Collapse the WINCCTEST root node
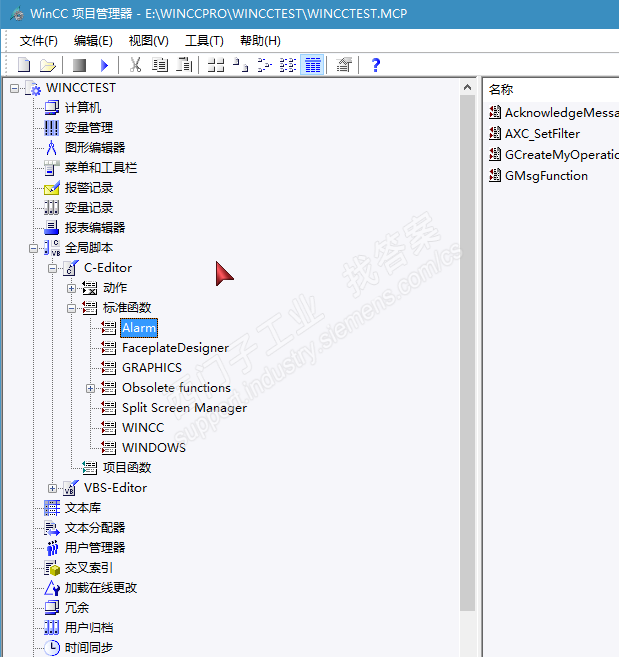 (14, 88)
